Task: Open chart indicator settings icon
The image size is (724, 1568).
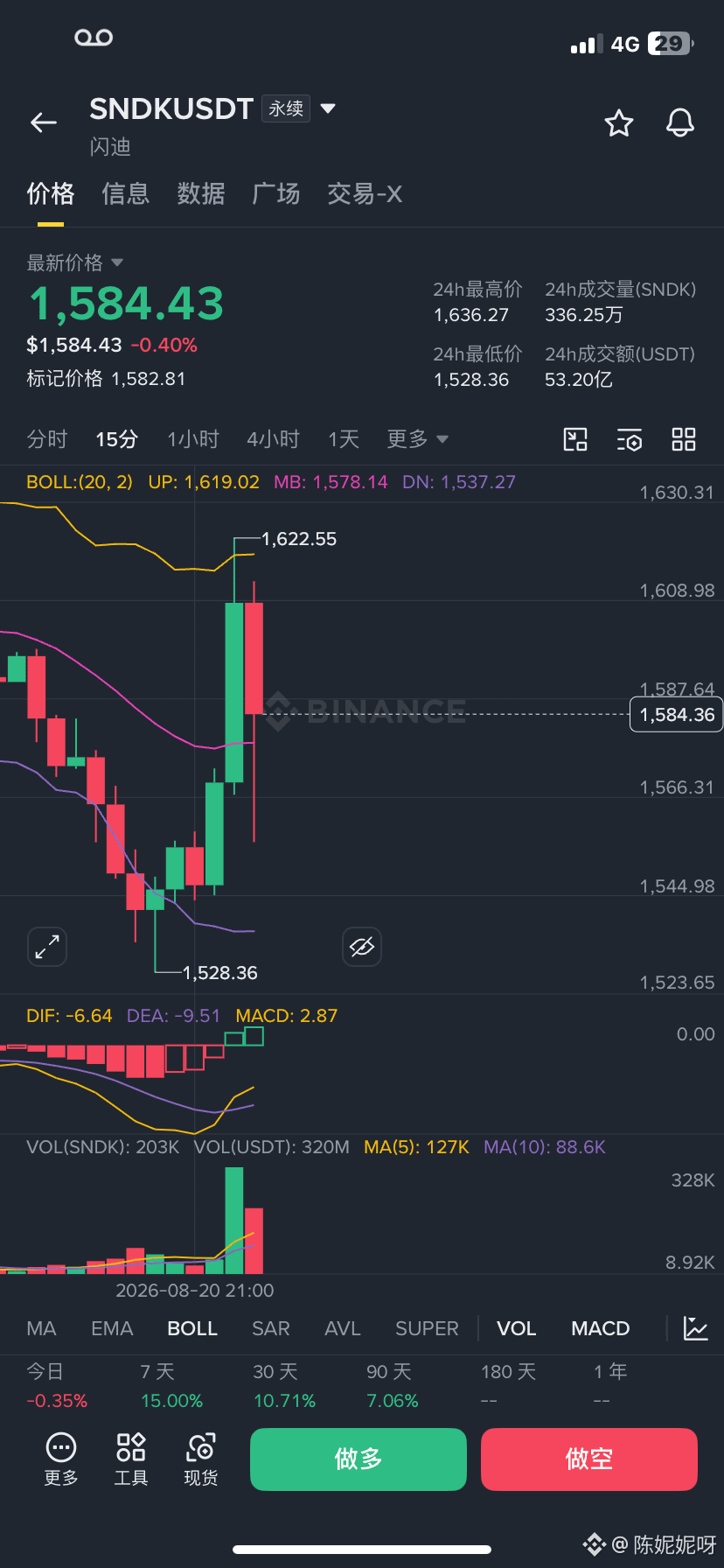Action: click(630, 439)
